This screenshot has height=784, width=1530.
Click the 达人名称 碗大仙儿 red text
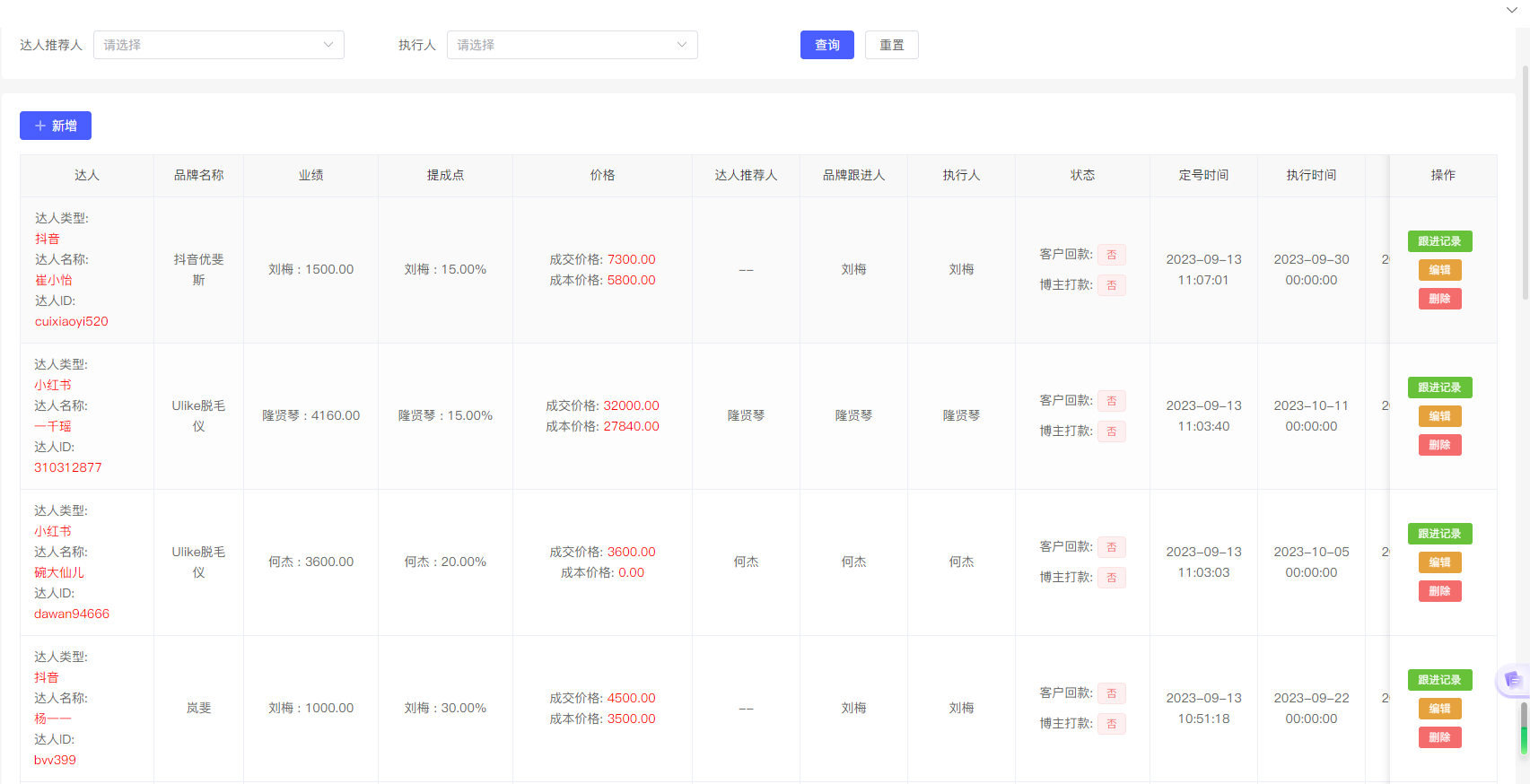59,572
